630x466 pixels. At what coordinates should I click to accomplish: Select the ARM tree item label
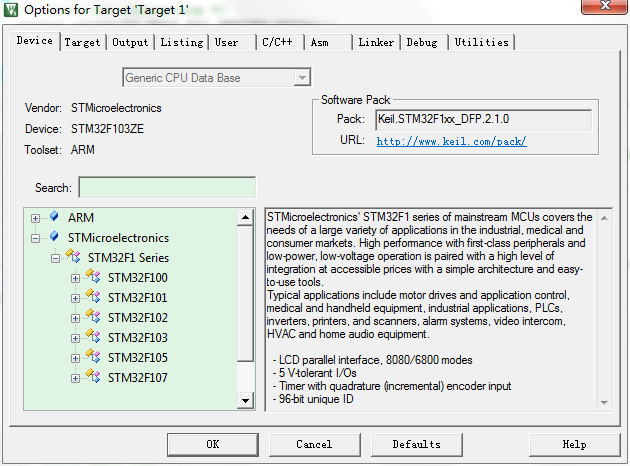coord(81,217)
